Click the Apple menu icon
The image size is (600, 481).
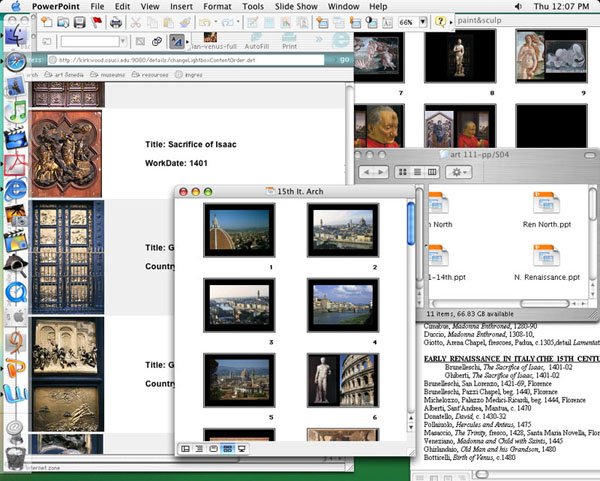point(15,6)
